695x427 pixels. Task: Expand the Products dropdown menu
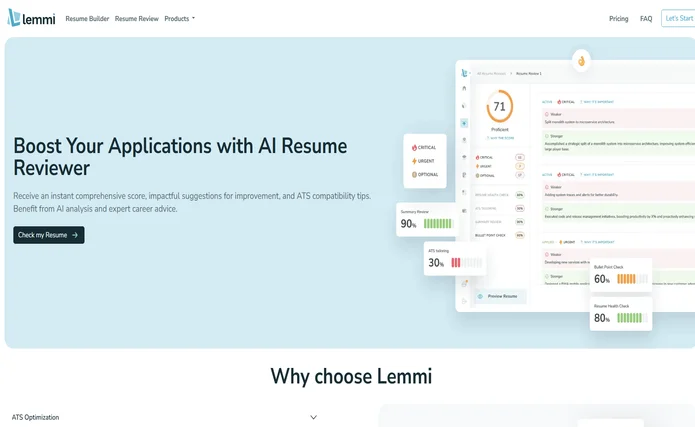[180, 19]
